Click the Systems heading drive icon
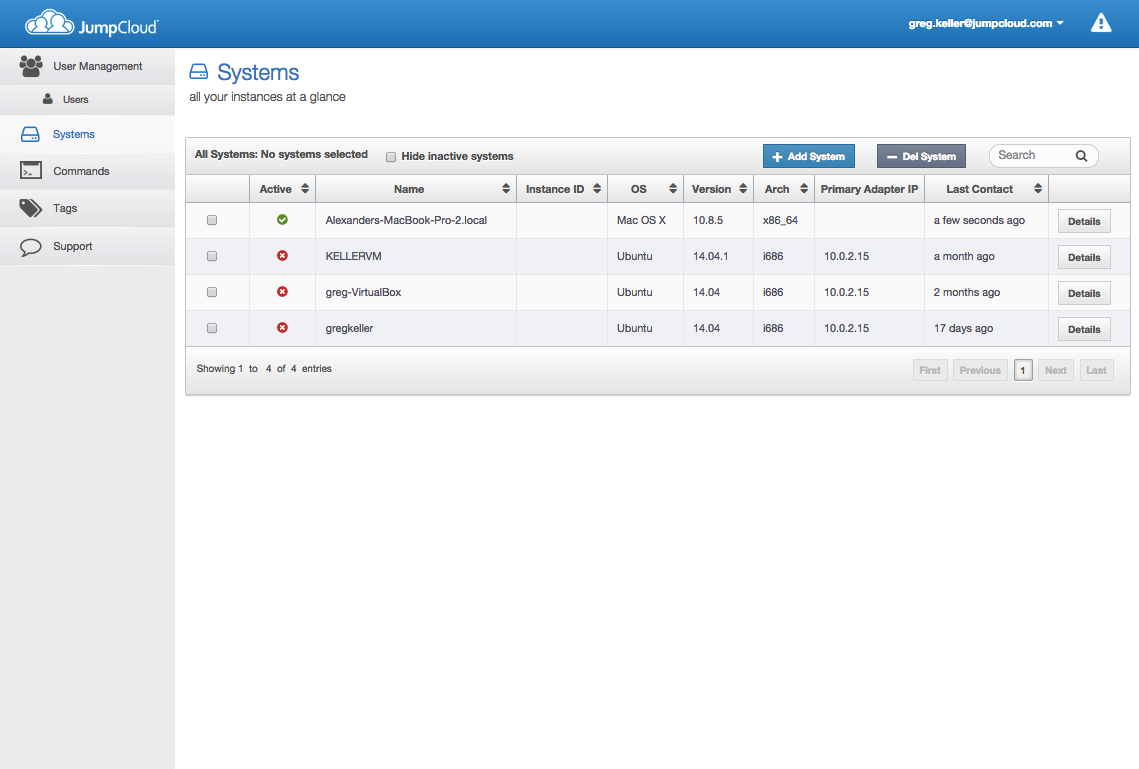This screenshot has height=769, width=1139. [199, 71]
